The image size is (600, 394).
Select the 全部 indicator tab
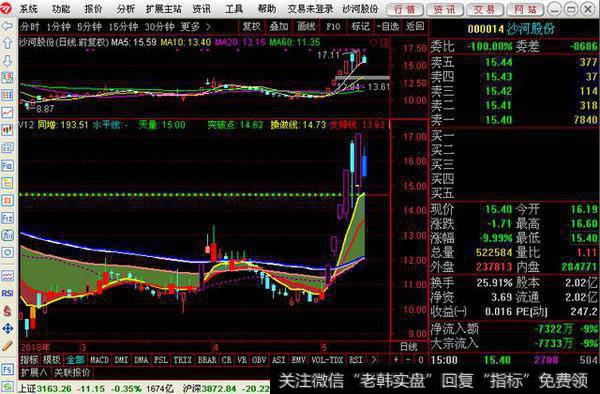75,360
